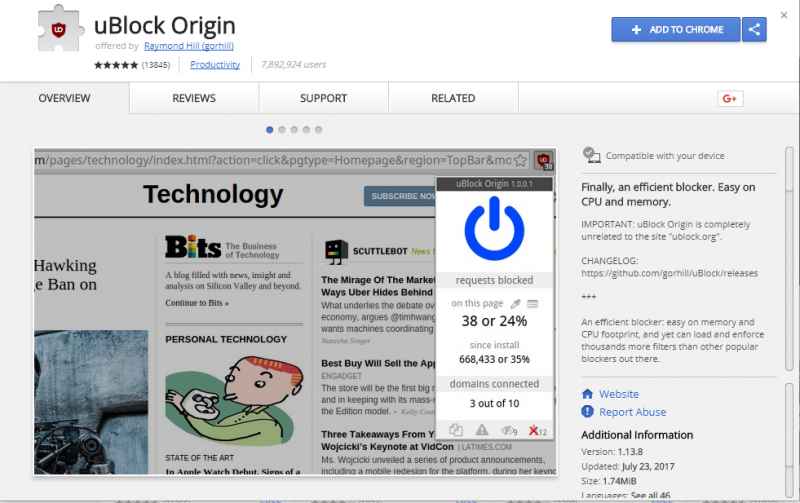Click the robot photo thumbnail in screenshot

point(91,403)
